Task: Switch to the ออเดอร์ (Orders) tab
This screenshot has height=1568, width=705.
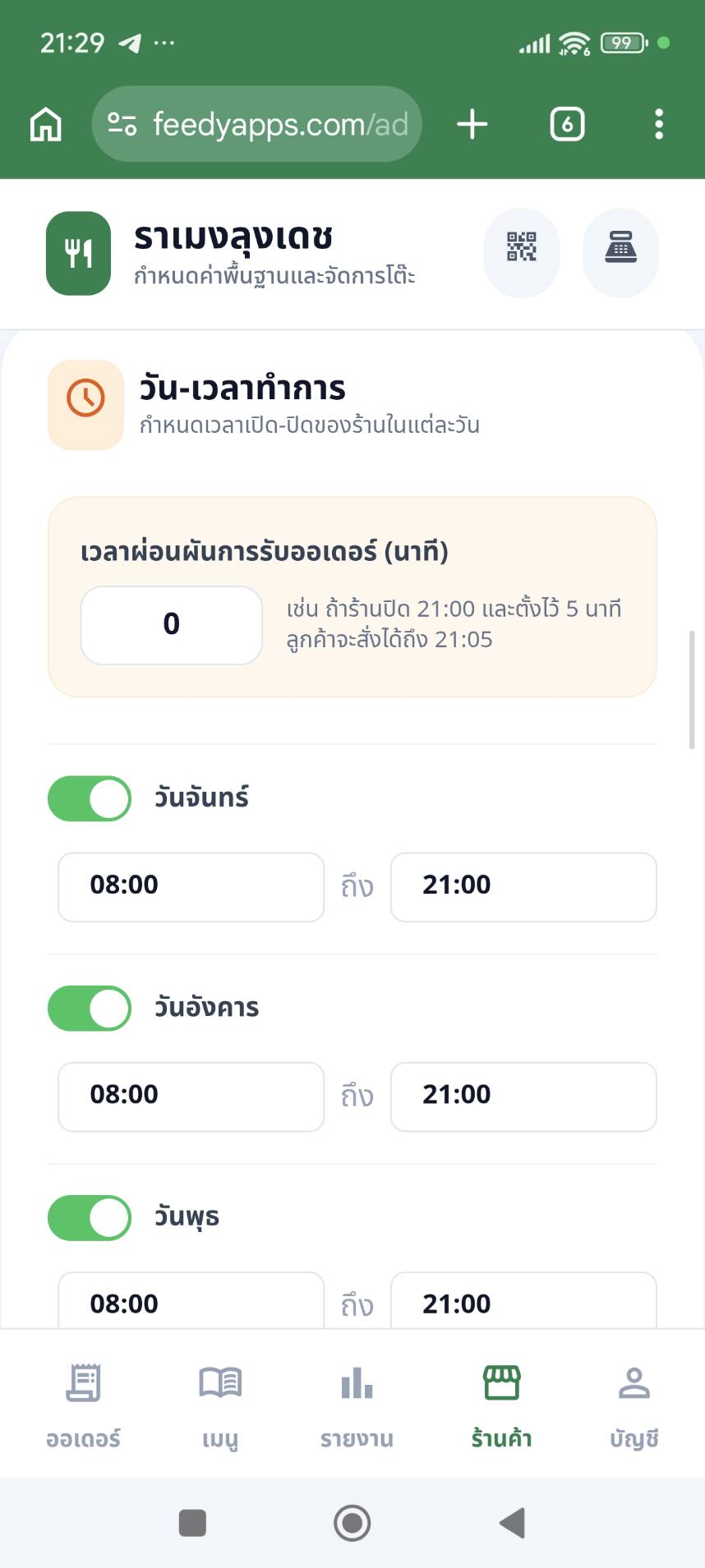Action: [83, 1402]
